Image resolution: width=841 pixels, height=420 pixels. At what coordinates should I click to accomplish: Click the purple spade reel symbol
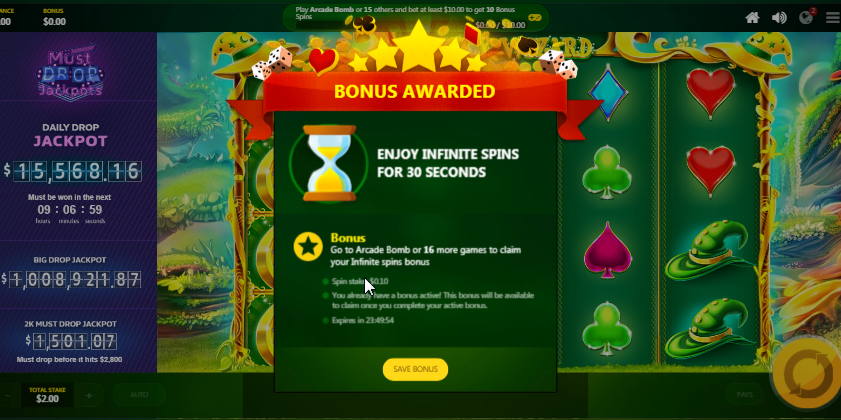(607, 250)
